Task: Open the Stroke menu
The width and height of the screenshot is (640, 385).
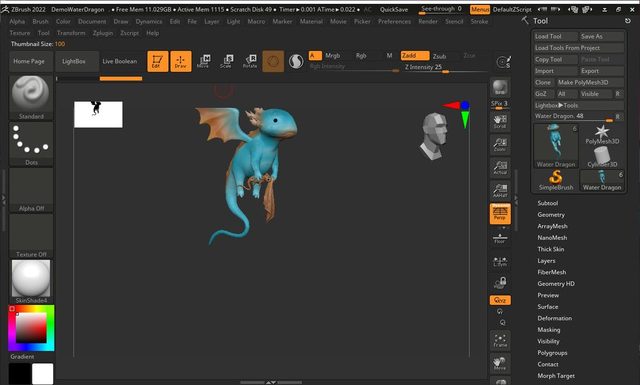Action: [479, 21]
